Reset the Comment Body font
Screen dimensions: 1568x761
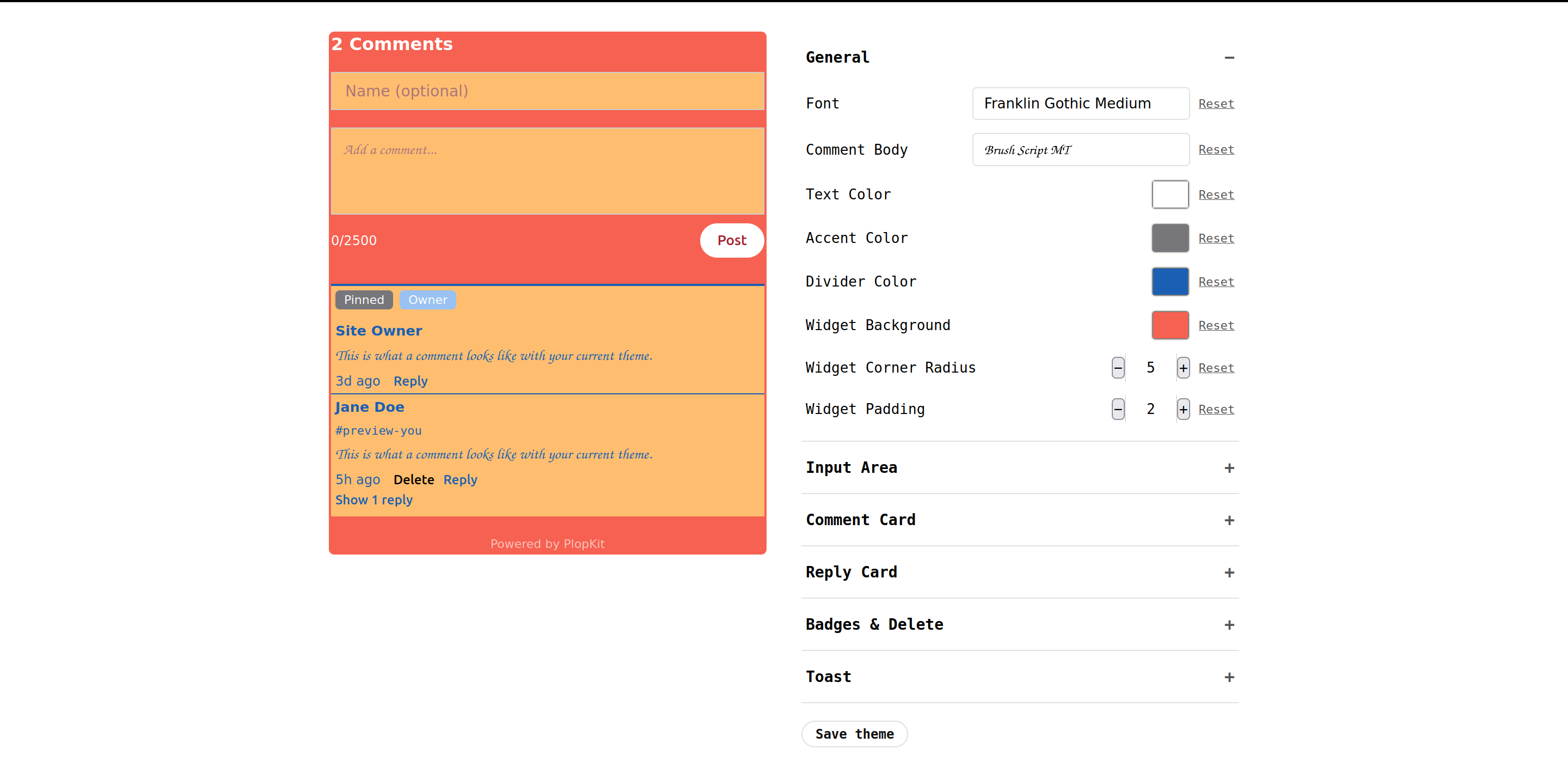click(1216, 150)
